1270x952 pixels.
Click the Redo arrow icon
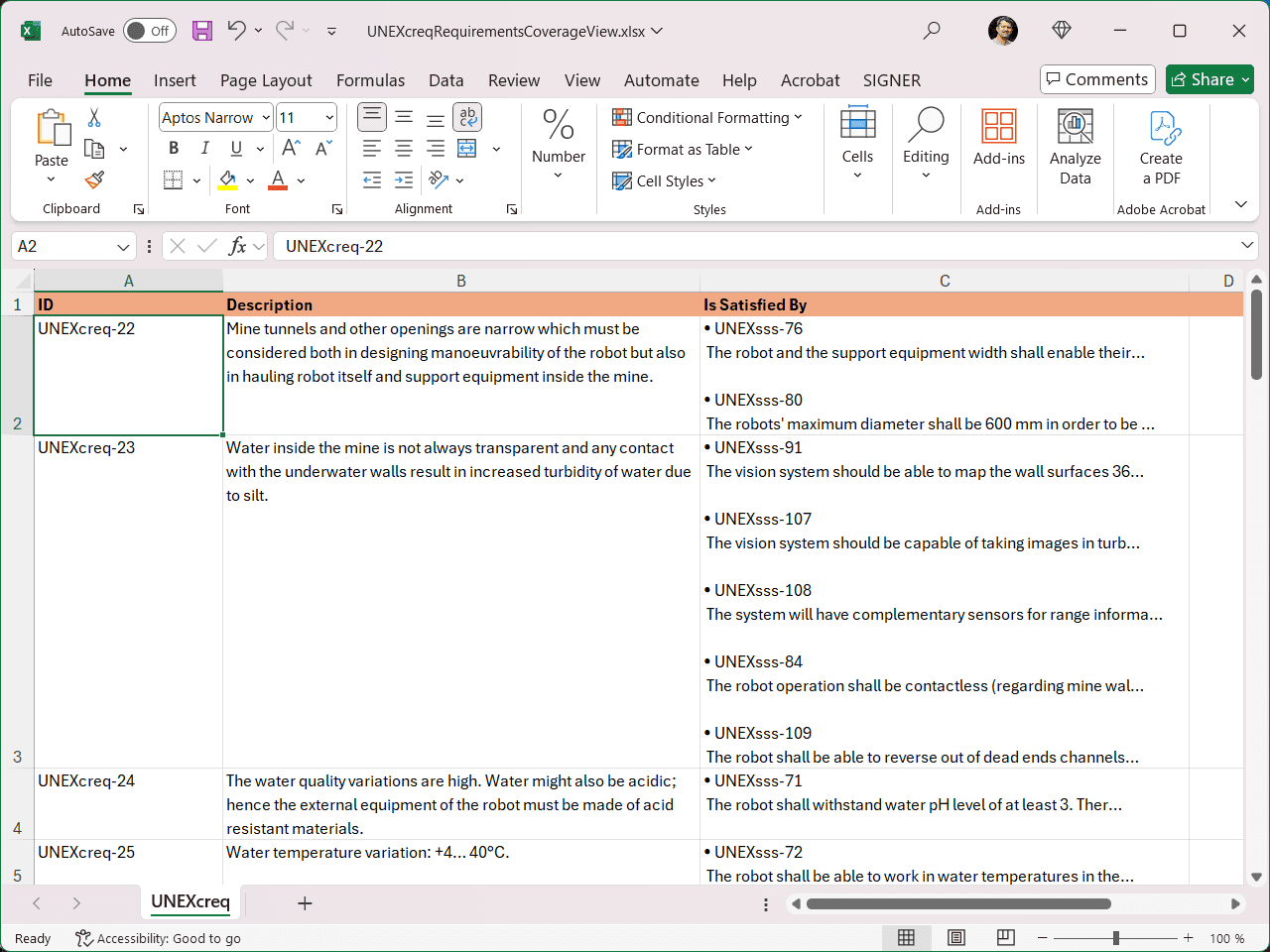tap(285, 31)
